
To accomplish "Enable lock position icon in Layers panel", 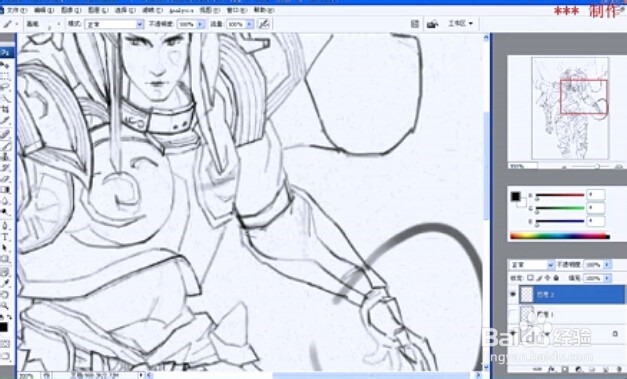I will pos(547,277).
